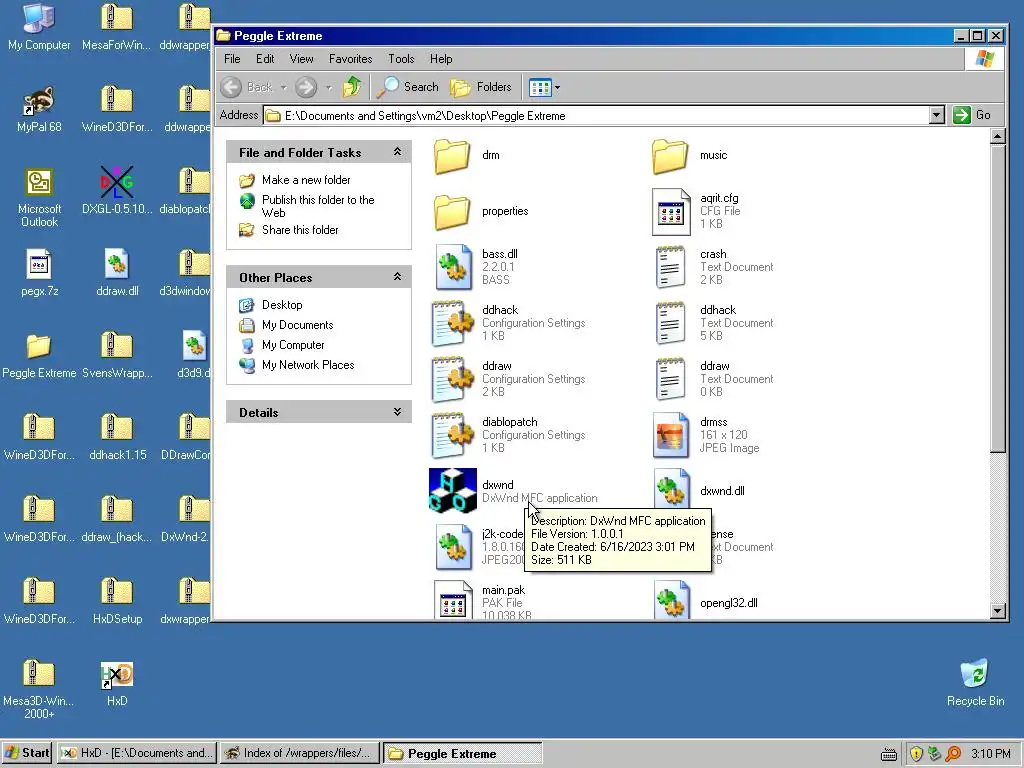Screen dimensions: 1024x768
Task: Click Share this folder link
Action: (300, 230)
